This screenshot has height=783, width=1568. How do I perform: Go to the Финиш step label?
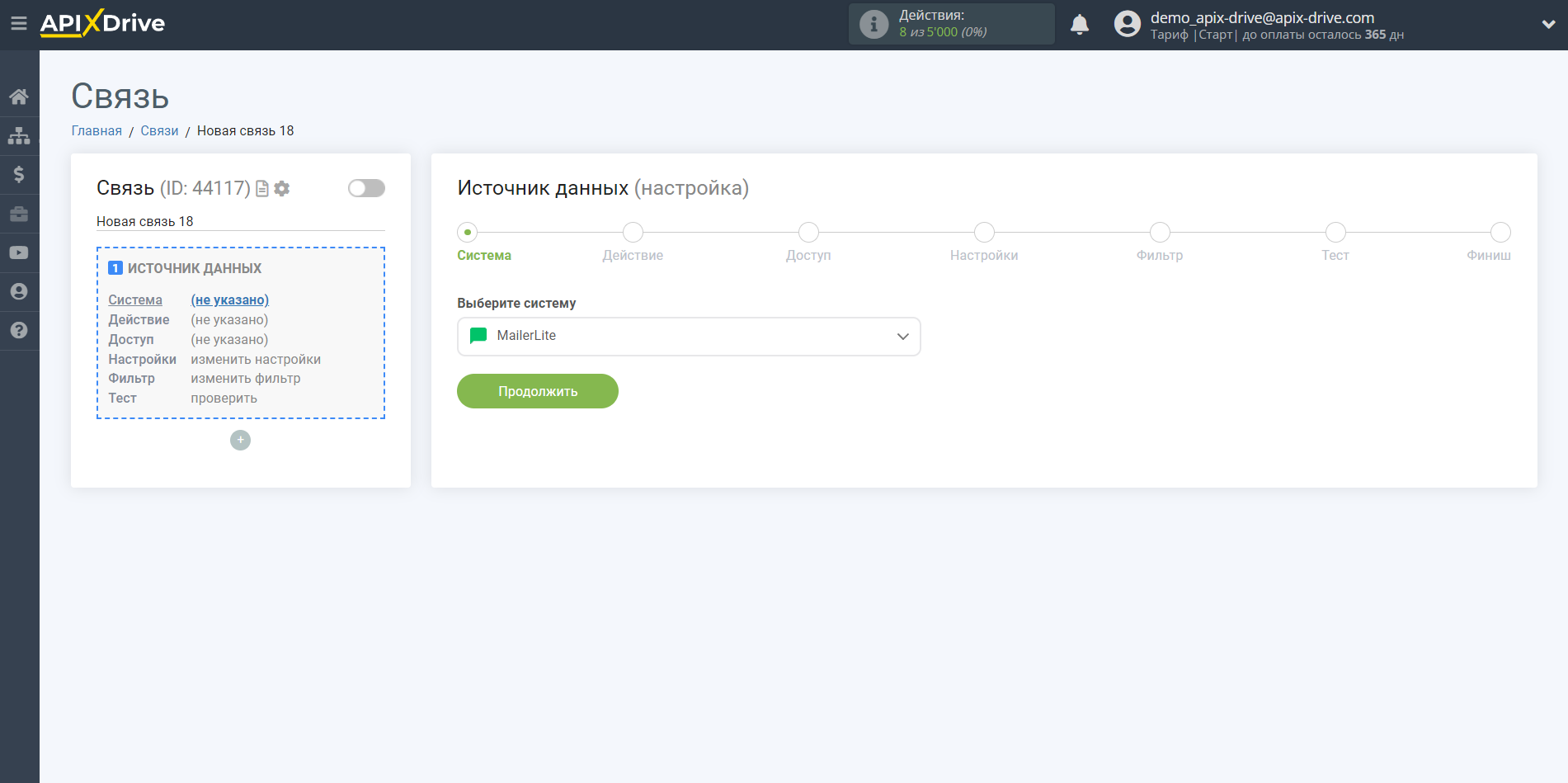(1489, 256)
